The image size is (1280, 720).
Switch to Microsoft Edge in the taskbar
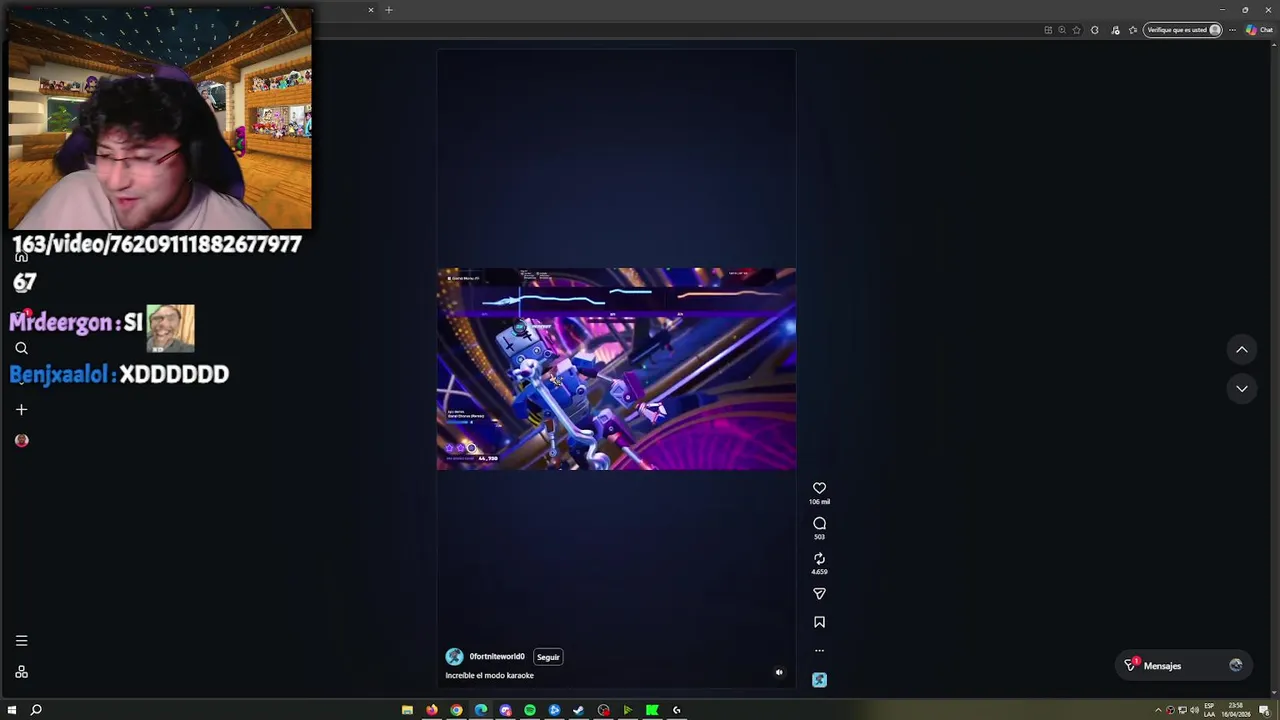pyautogui.click(x=481, y=710)
